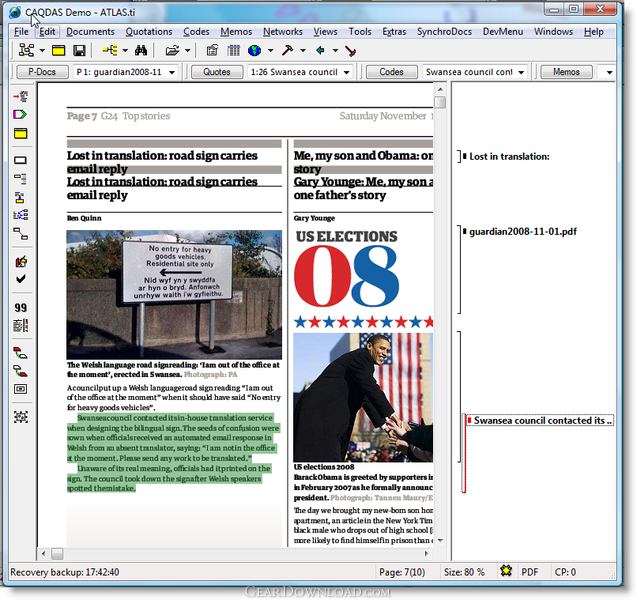Click the checkmark icon in left sidebar
The width and height of the screenshot is (637, 600).
click(21, 279)
